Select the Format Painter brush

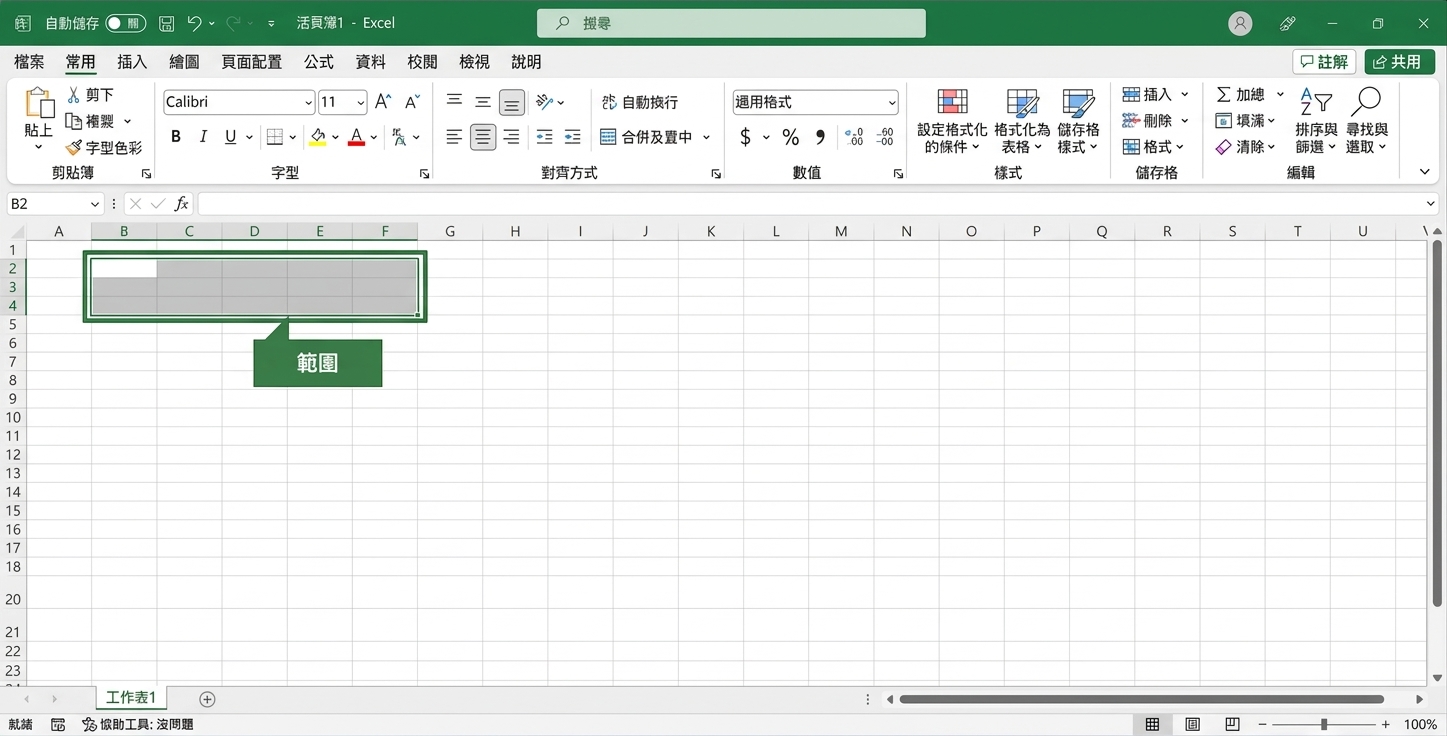coord(73,148)
